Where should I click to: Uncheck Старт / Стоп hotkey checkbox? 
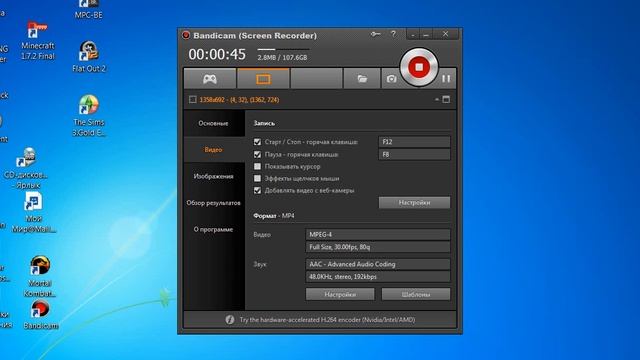click(x=257, y=142)
